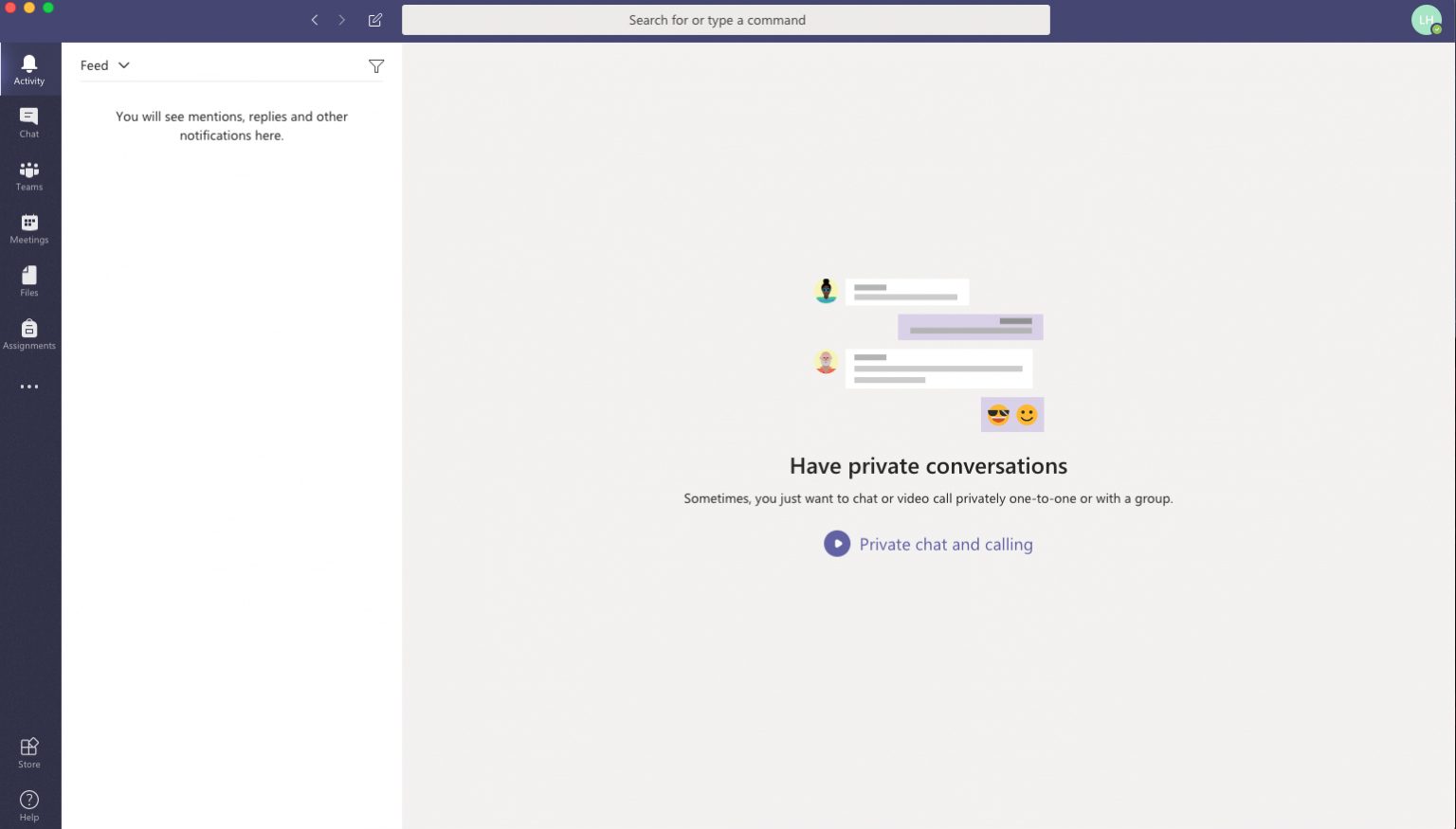The height and width of the screenshot is (829, 1456).
Task: Click the forward navigation arrow
Action: click(342, 19)
